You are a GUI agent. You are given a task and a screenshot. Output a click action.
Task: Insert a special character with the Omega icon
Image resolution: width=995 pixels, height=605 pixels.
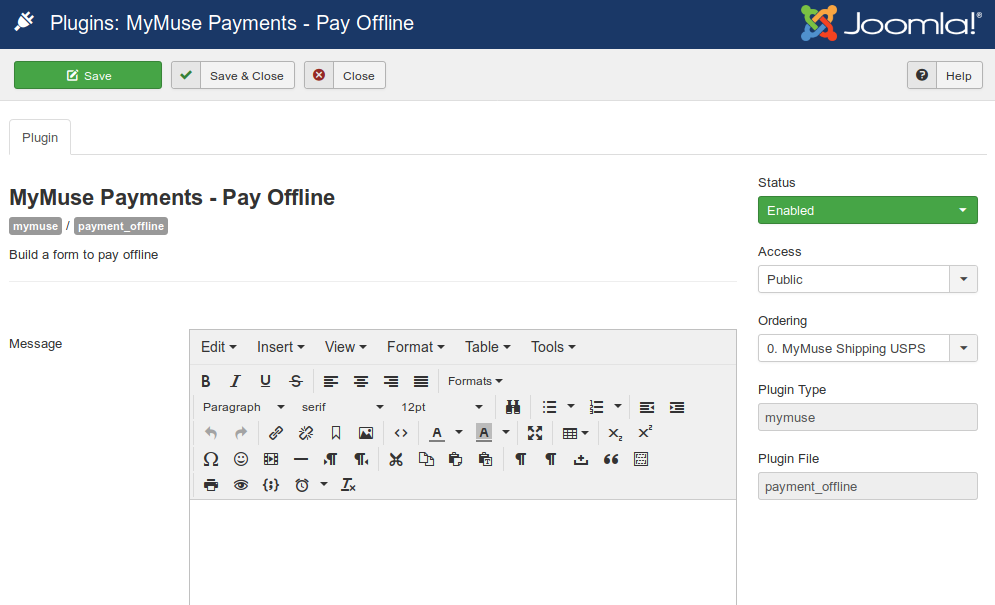coord(211,459)
